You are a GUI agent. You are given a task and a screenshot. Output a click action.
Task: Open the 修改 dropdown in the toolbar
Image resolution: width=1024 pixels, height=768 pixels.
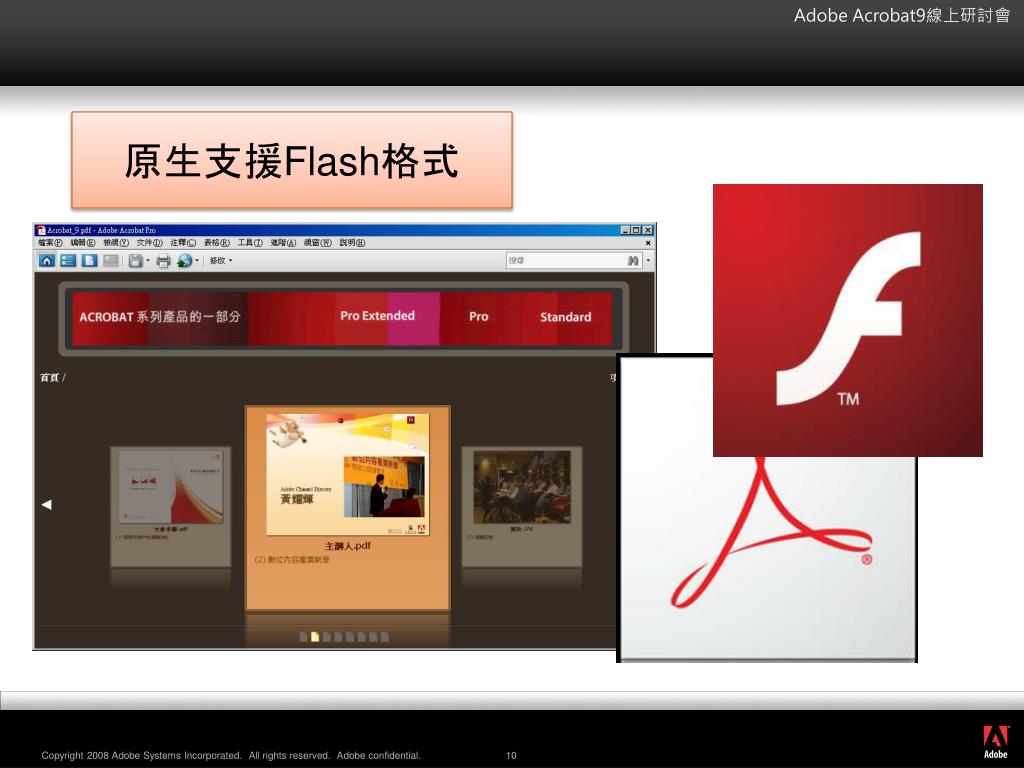[x=221, y=261]
